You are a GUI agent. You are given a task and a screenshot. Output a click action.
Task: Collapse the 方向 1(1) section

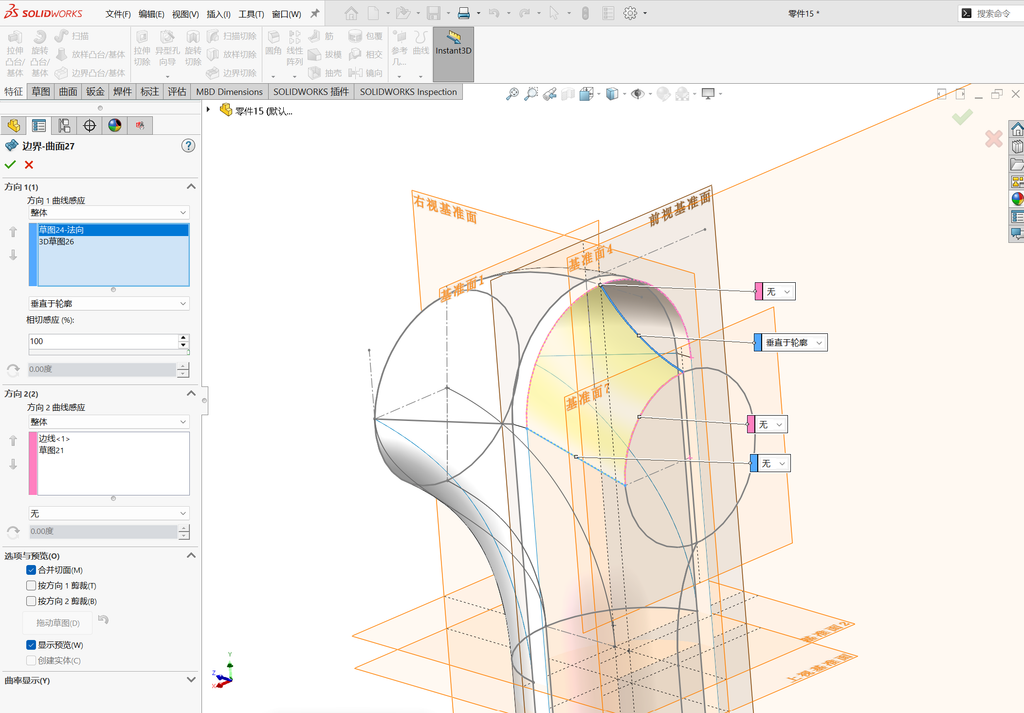click(191, 187)
